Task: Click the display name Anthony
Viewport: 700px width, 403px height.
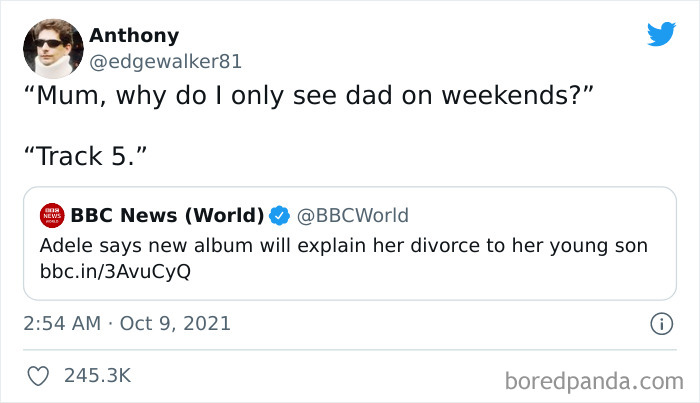Action: (x=134, y=35)
